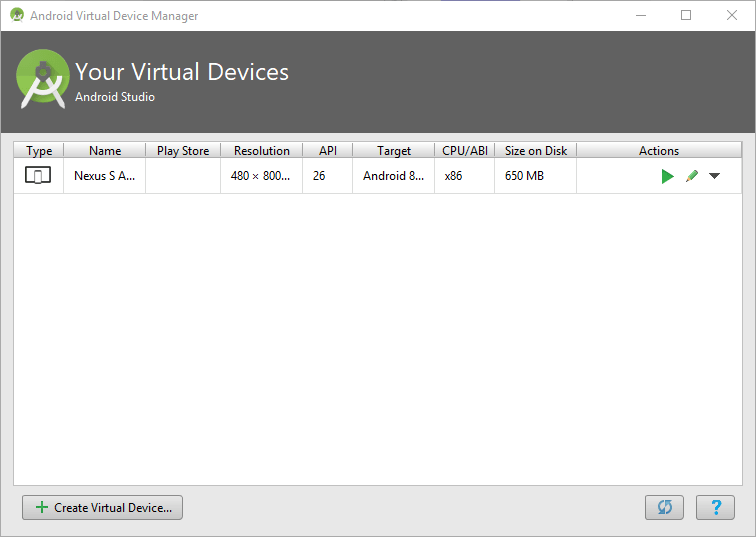Sort by the CPU/ABI column header
The width and height of the screenshot is (756, 537).
(x=464, y=150)
